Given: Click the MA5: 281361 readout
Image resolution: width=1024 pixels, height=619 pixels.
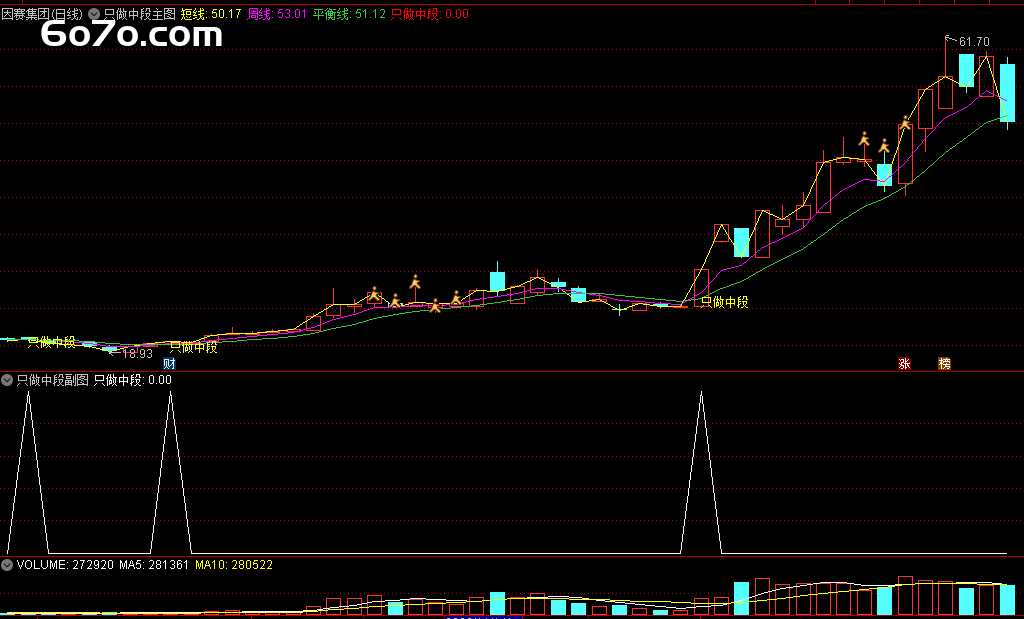Looking at the screenshot, I should 154,565.
